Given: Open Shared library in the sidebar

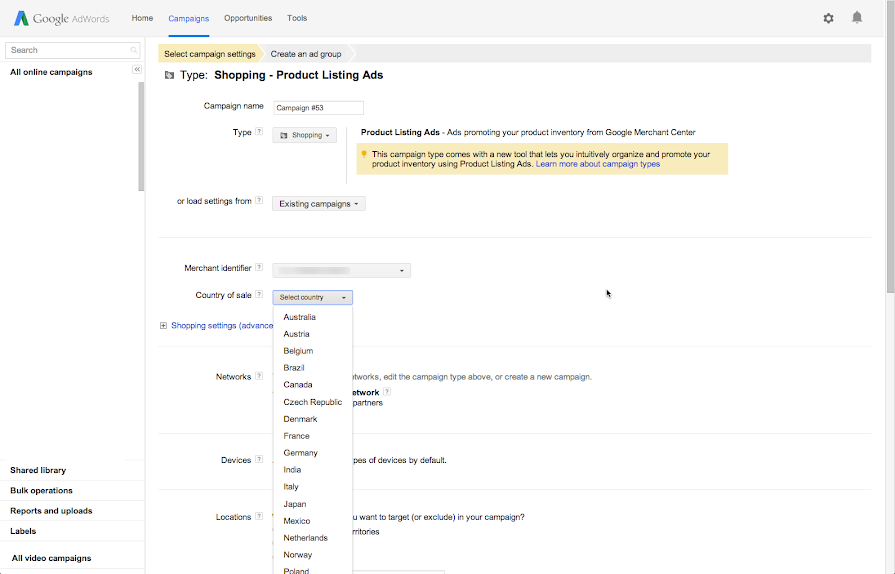Looking at the screenshot, I should (38, 470).
